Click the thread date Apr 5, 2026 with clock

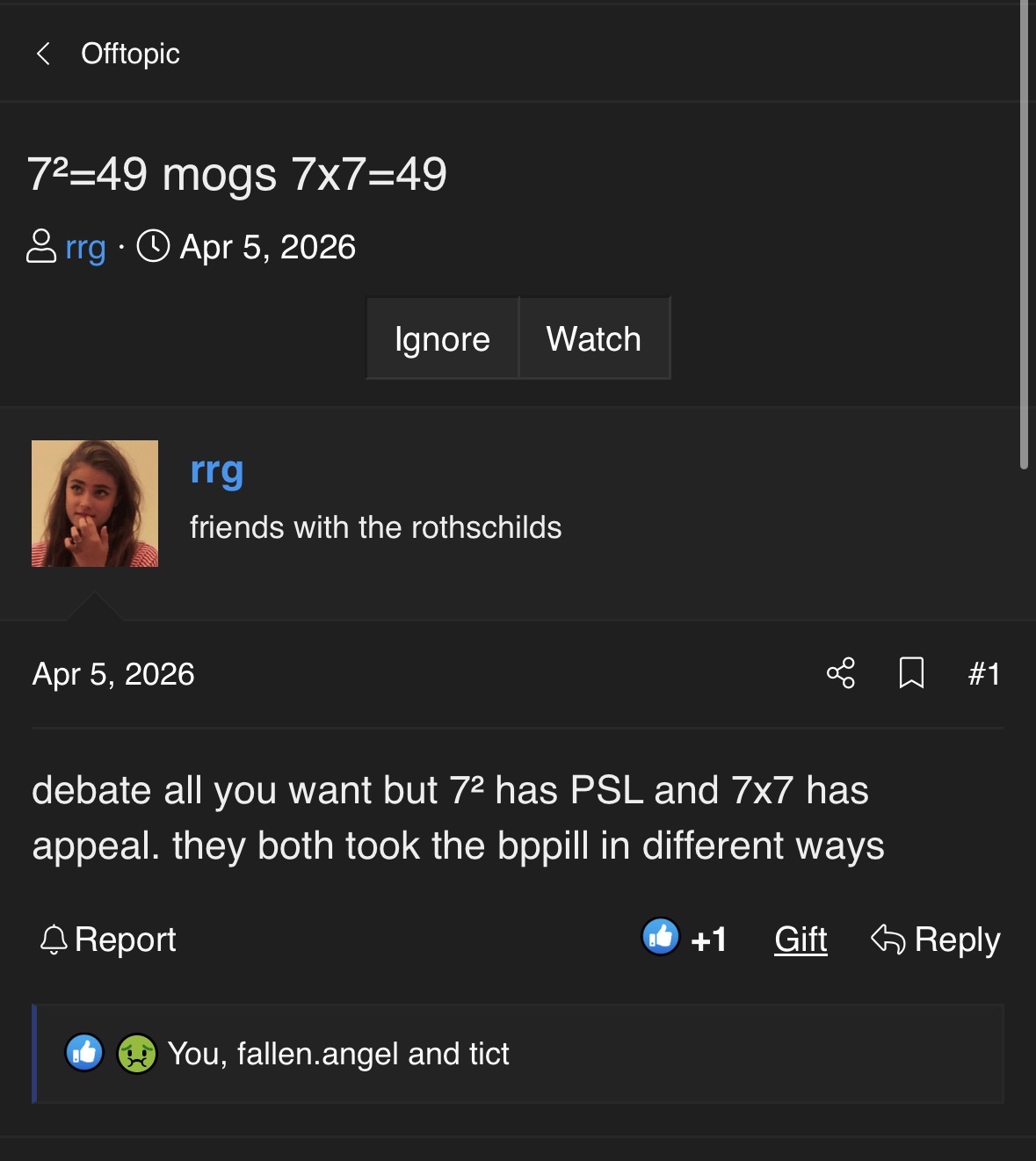click(x=246, y=247)
